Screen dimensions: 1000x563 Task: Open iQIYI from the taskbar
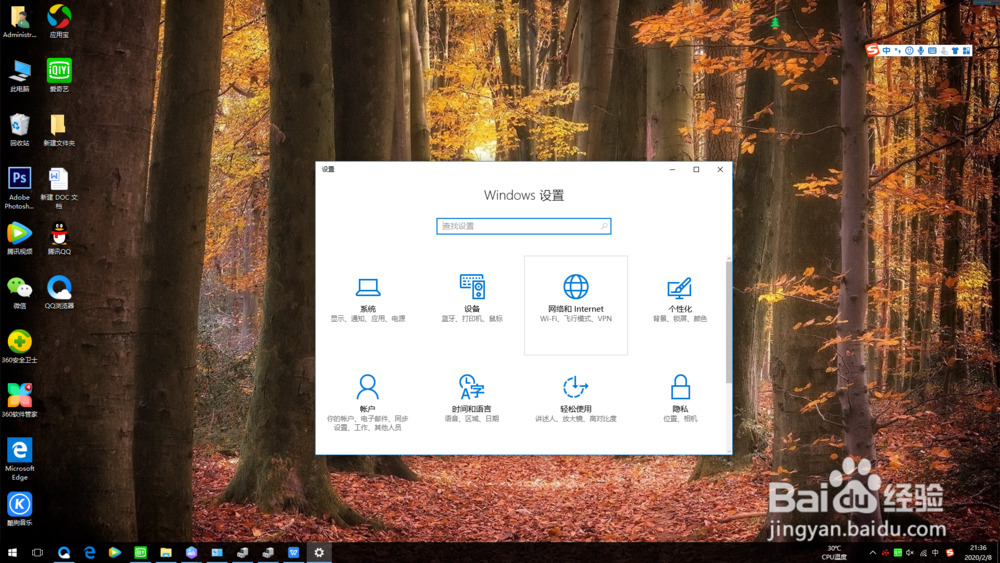[140, 553]
